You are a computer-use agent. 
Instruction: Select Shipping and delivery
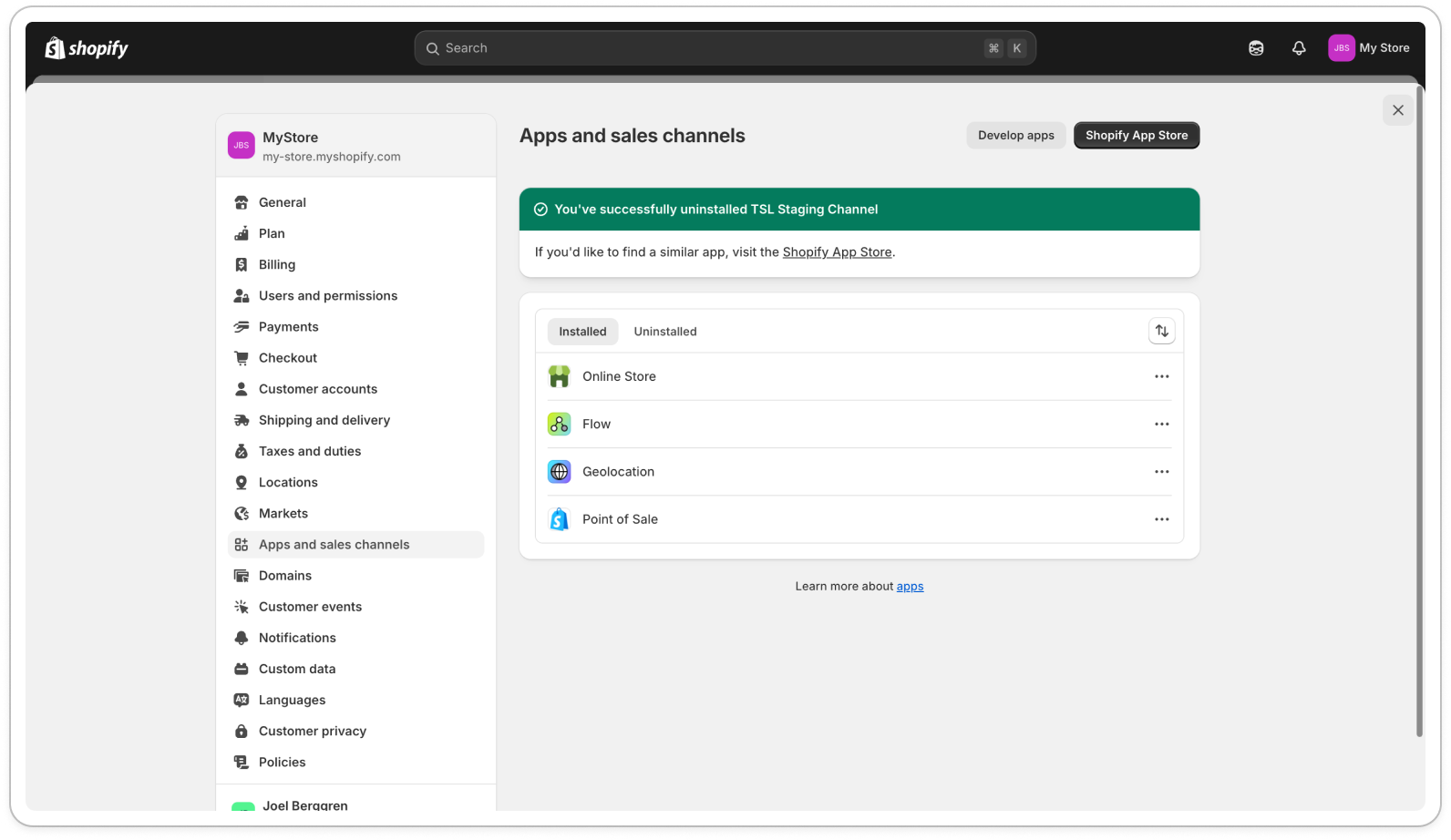click(x=355, y=420)
